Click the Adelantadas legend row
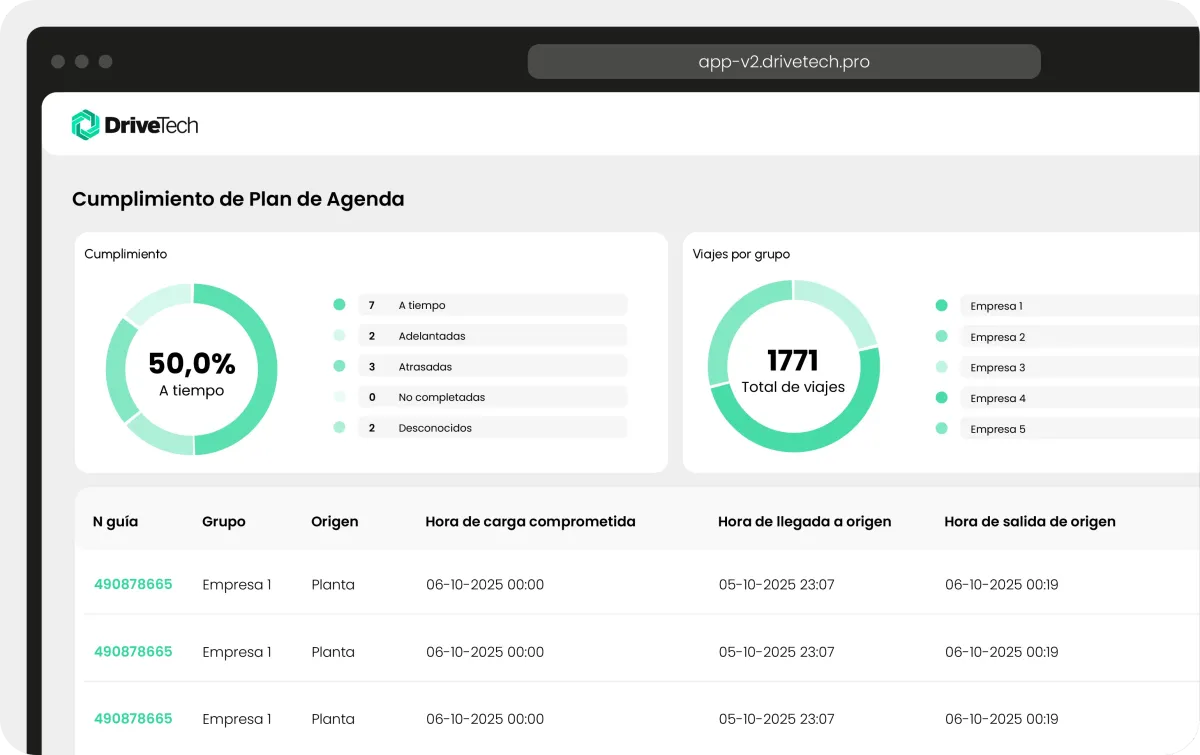Viewport: 1200px width, 755px height. tap(493, 336)
